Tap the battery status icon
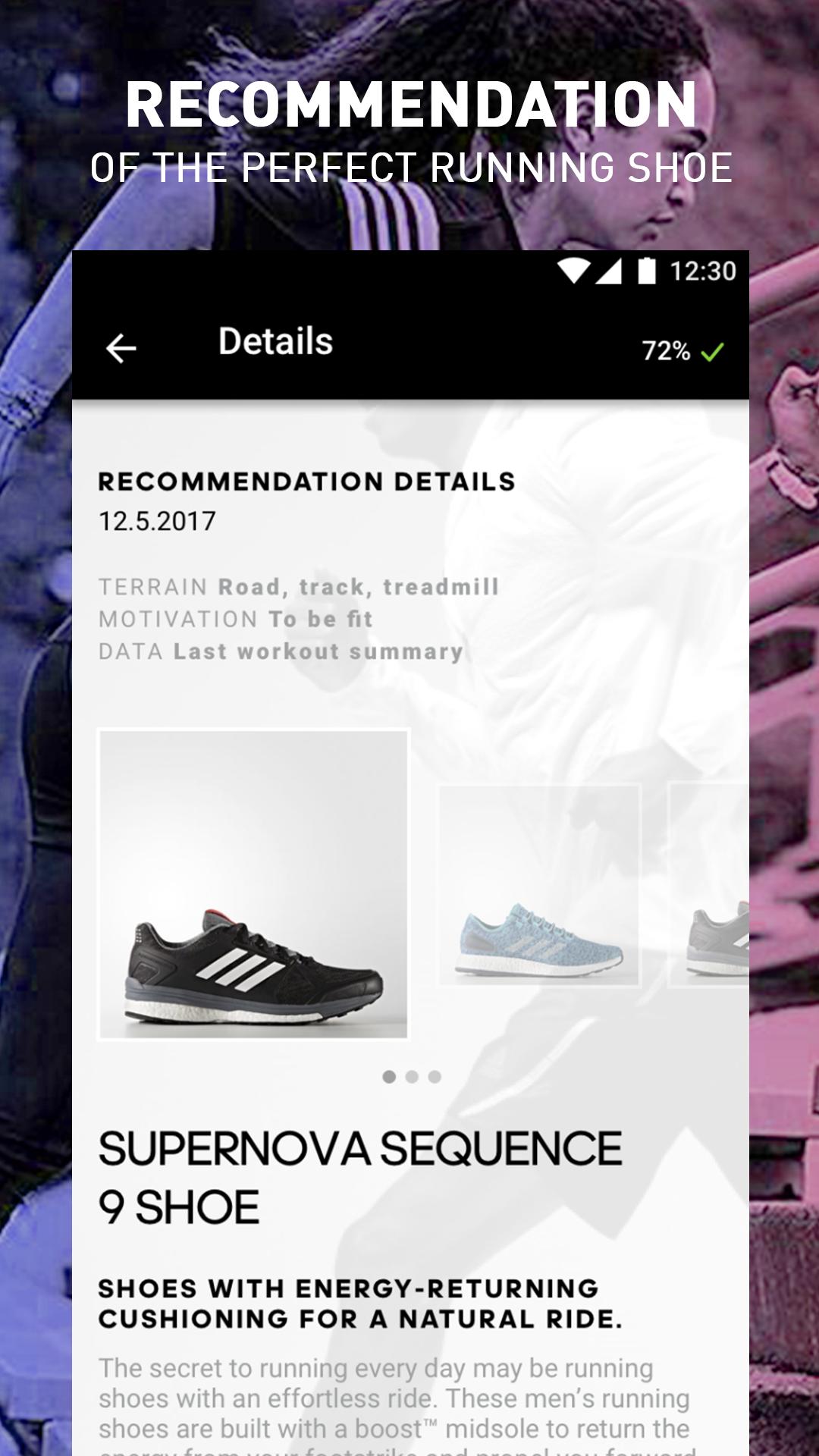 coord(646,271)
